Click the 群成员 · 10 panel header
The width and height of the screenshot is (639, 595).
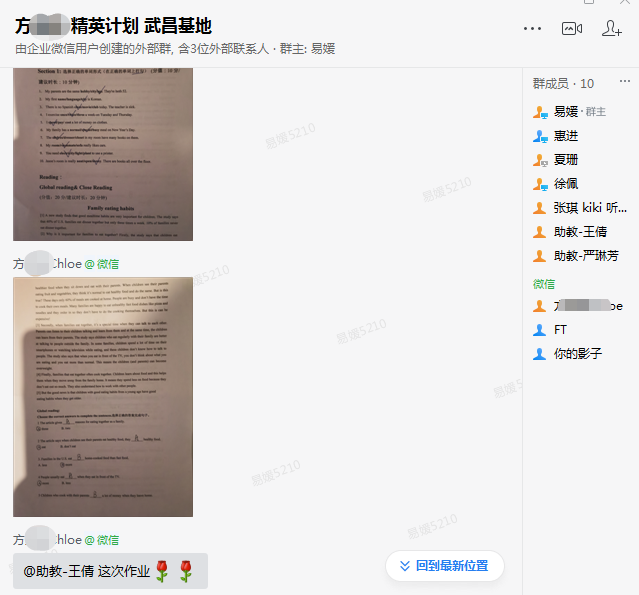point(563,84)
